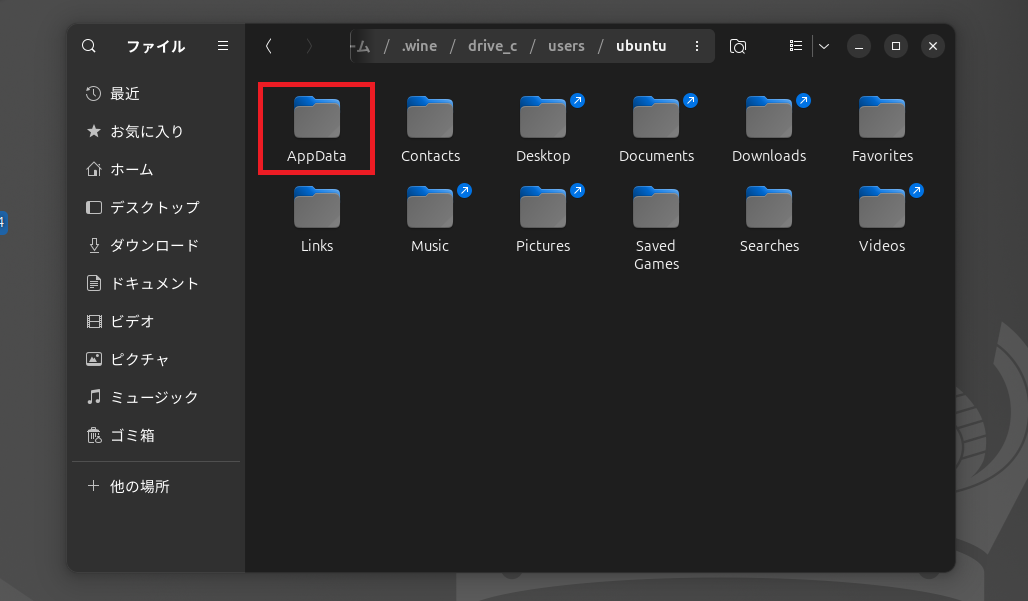Toggle the list view icon
This screenshot has width=1028, height=601.
point(796,46)
